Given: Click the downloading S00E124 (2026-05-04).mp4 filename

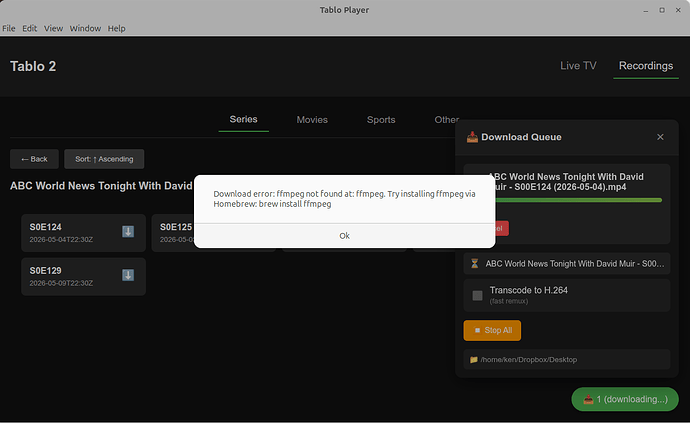Looking at the screenshot, I should [x=568, y=182].
